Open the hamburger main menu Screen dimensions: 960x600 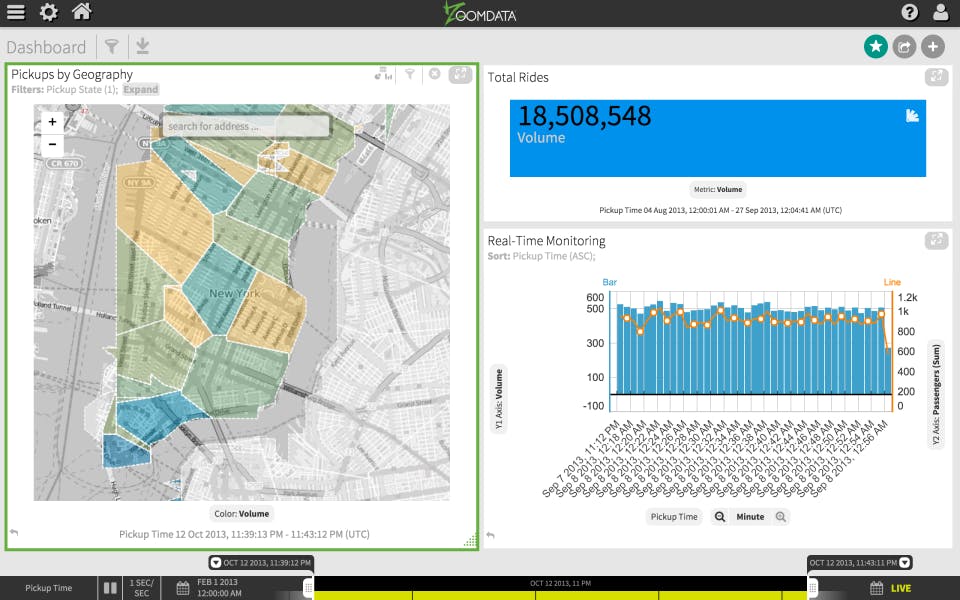pos(16,13)
